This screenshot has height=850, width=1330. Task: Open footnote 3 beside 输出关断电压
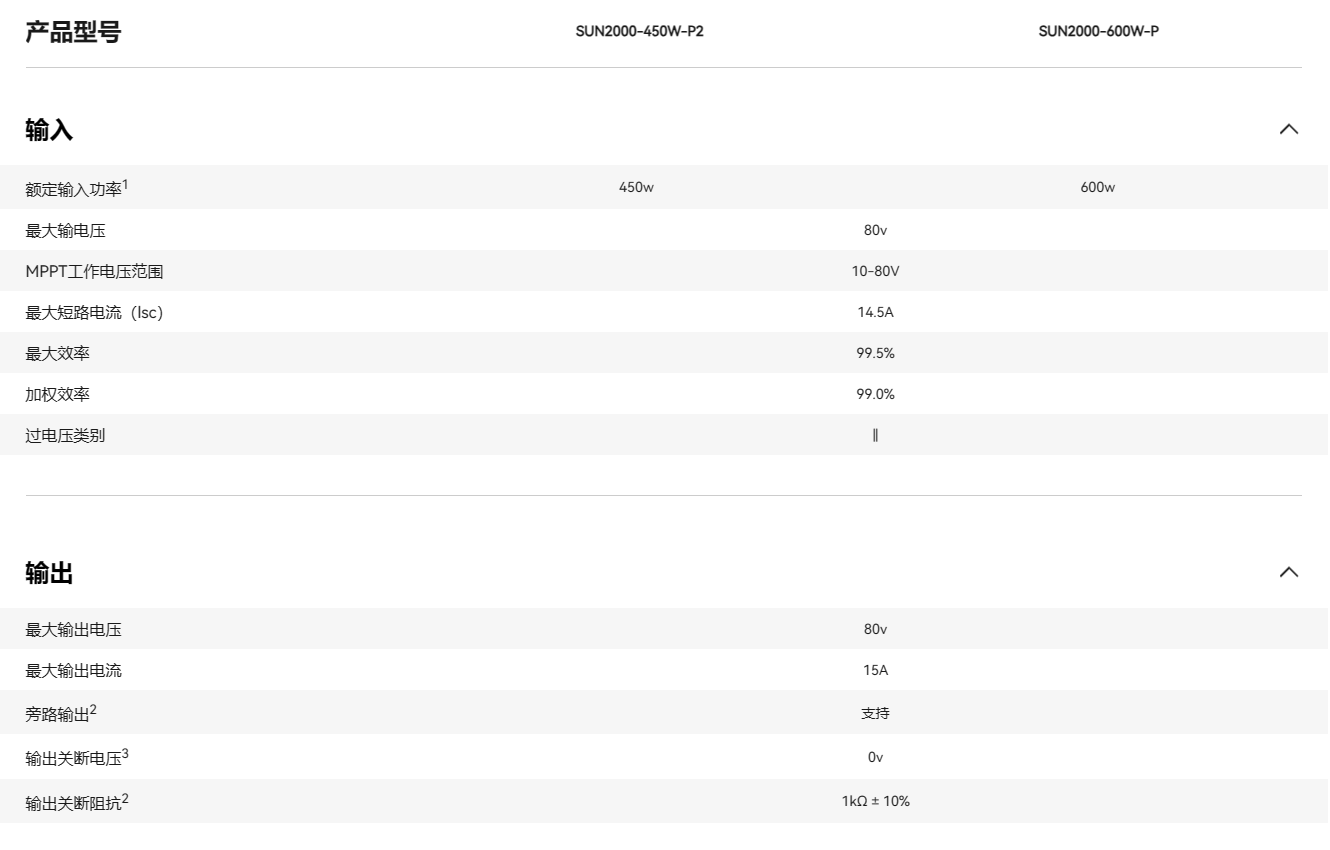(x=126, y=754)
